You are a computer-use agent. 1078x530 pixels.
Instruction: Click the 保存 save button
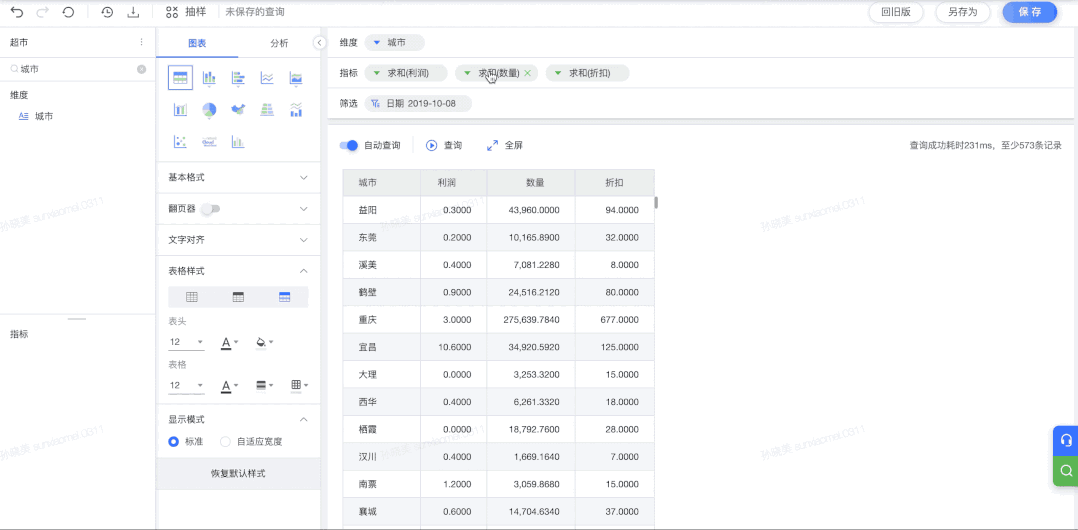[1029, 12]
